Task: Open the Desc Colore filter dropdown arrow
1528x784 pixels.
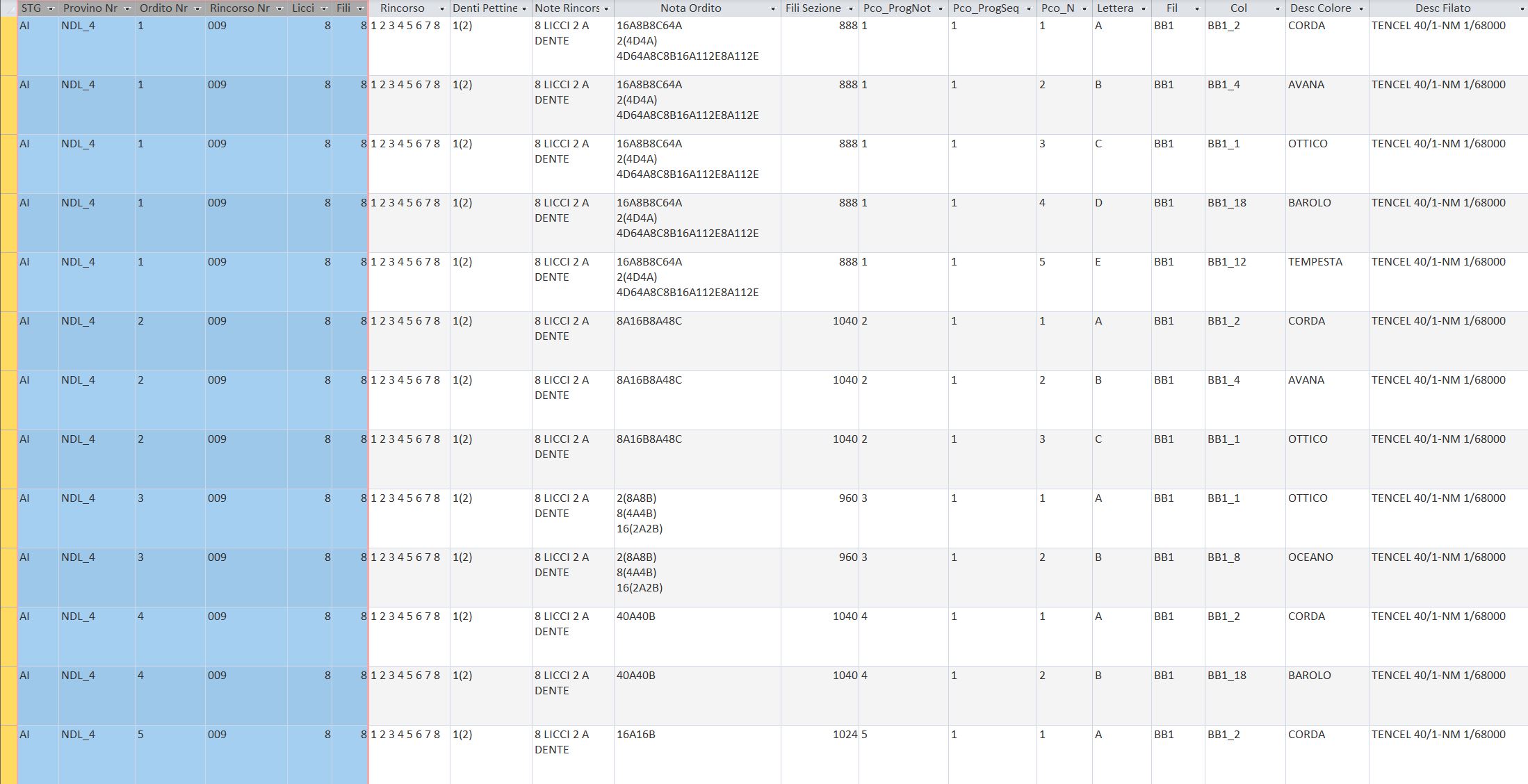Action: (x=1360, y=8)
